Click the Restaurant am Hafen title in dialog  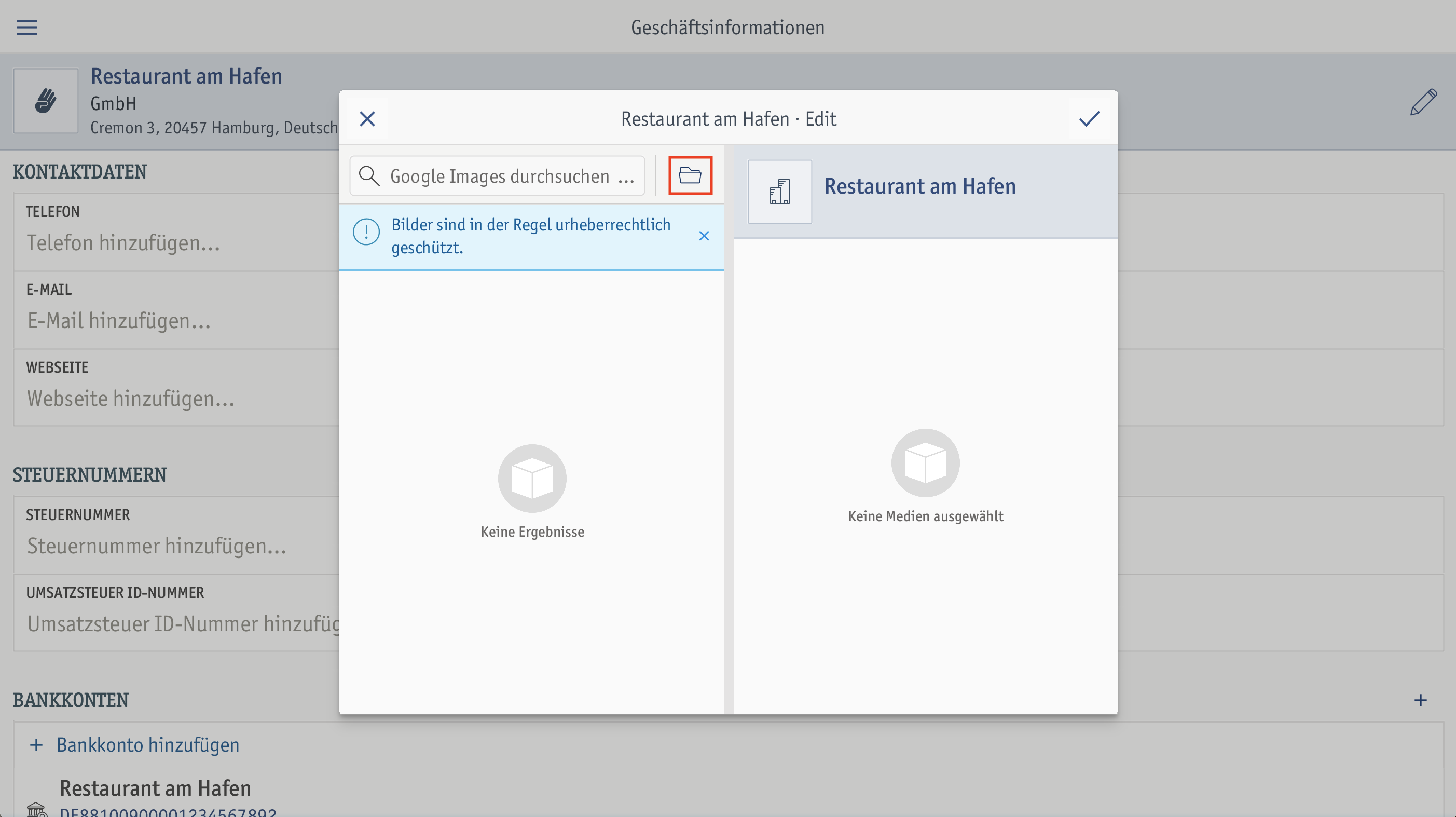coord(919,186)
